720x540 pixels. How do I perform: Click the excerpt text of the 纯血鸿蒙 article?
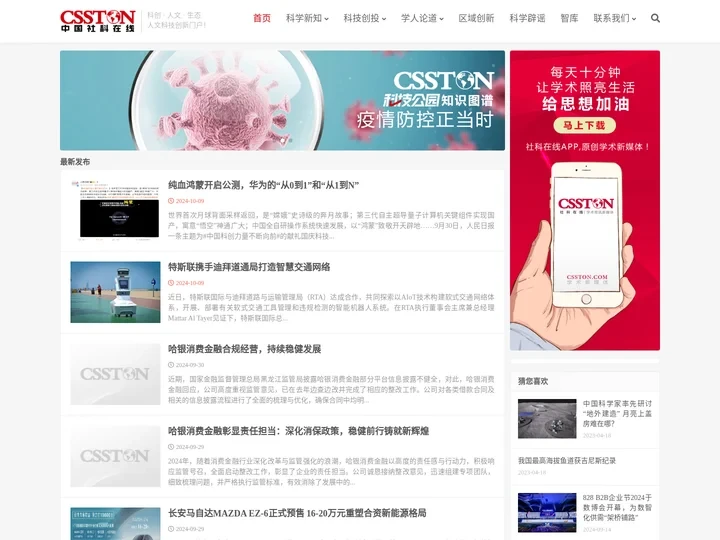coord(331,225)
